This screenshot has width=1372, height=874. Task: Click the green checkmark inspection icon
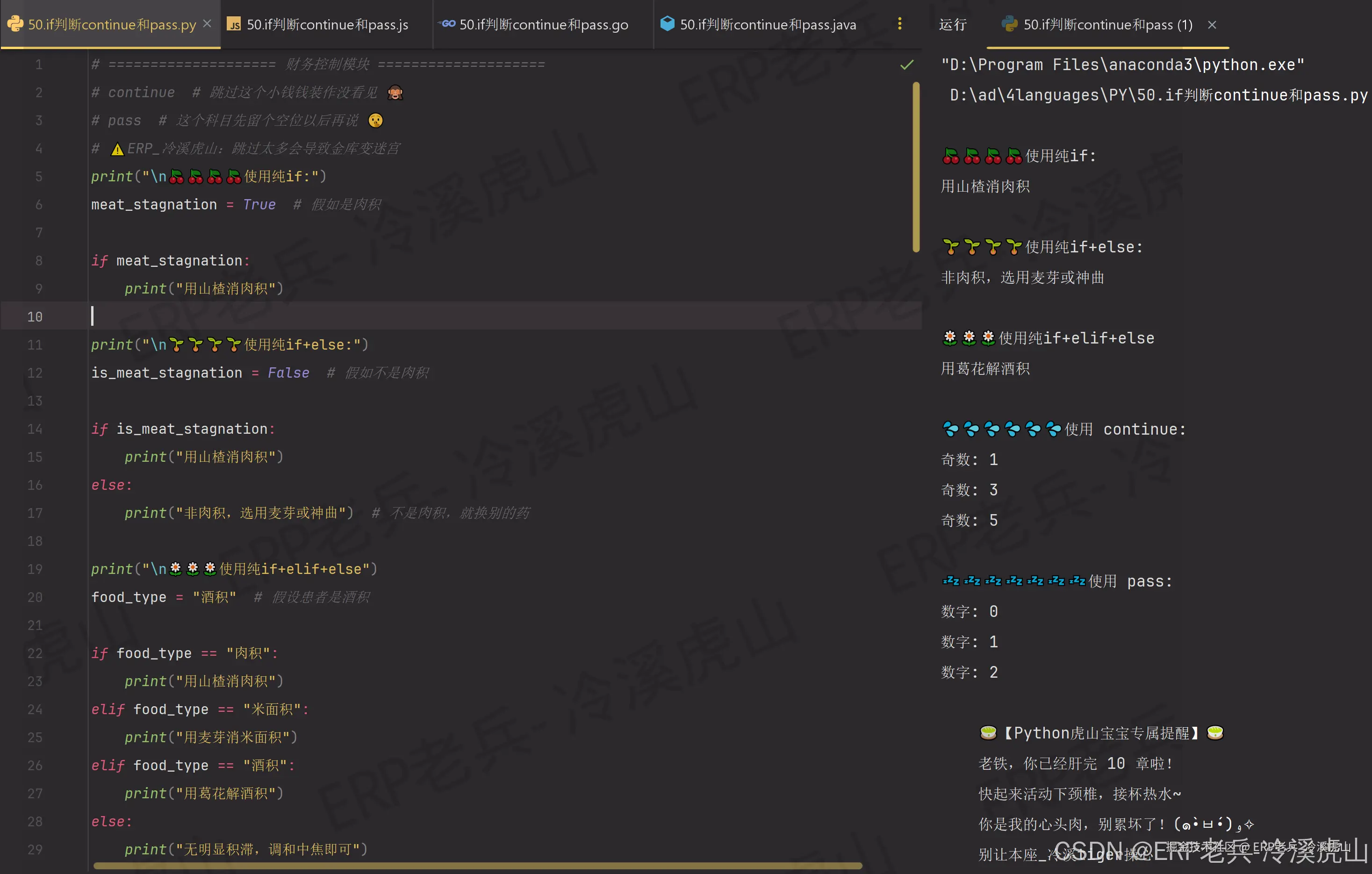point(906,65)
